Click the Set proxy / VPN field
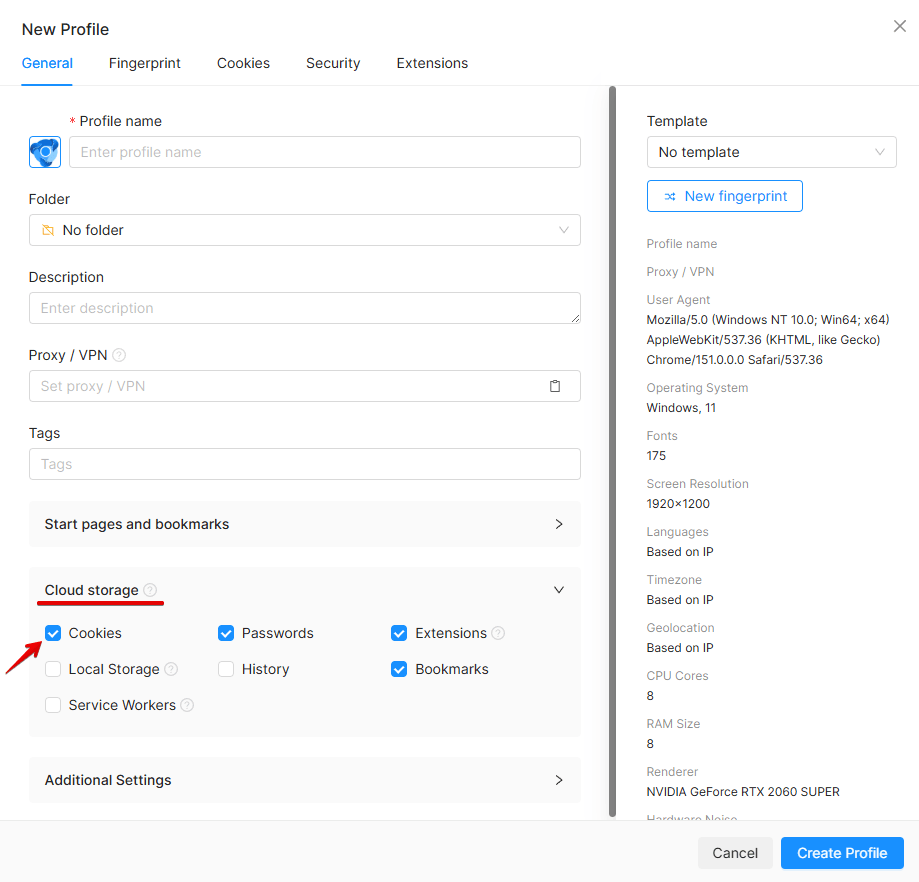 tap(305, 386)
